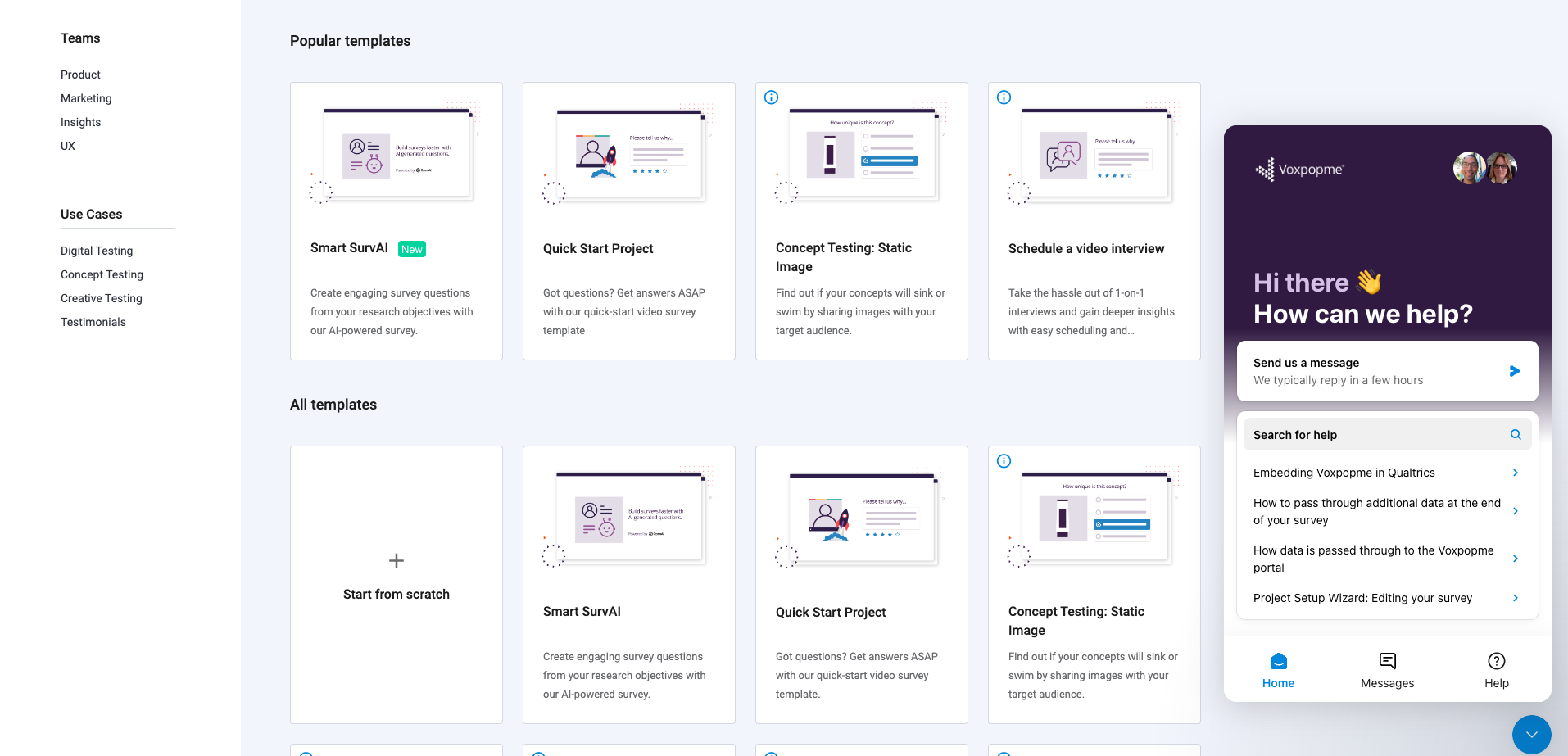
Task: Switch to Messages tab label in widget
Action: pyautogui.click(x=1387, y=683)
